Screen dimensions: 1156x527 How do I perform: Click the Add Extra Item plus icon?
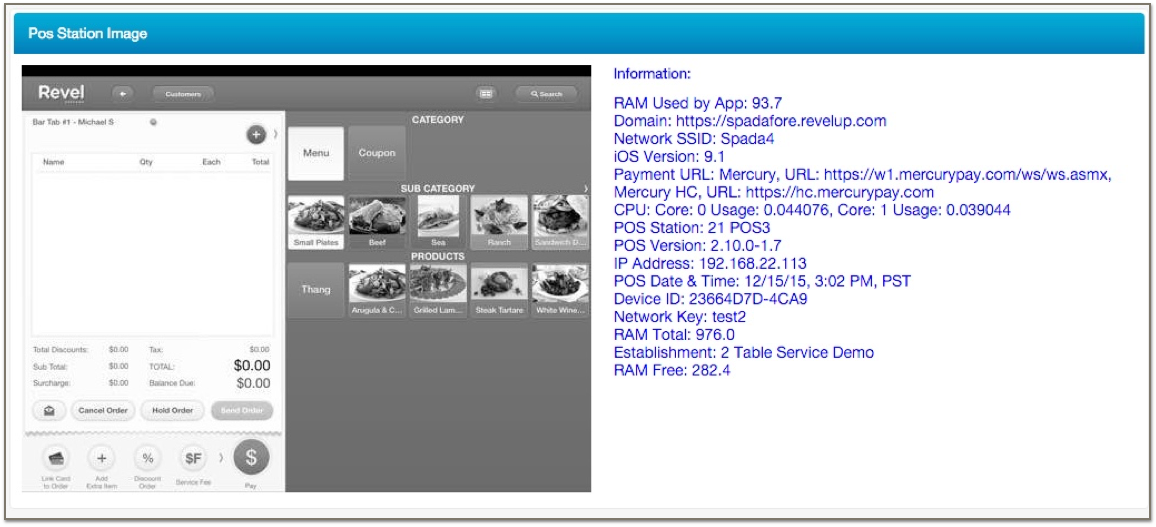(x=102, y=458)
